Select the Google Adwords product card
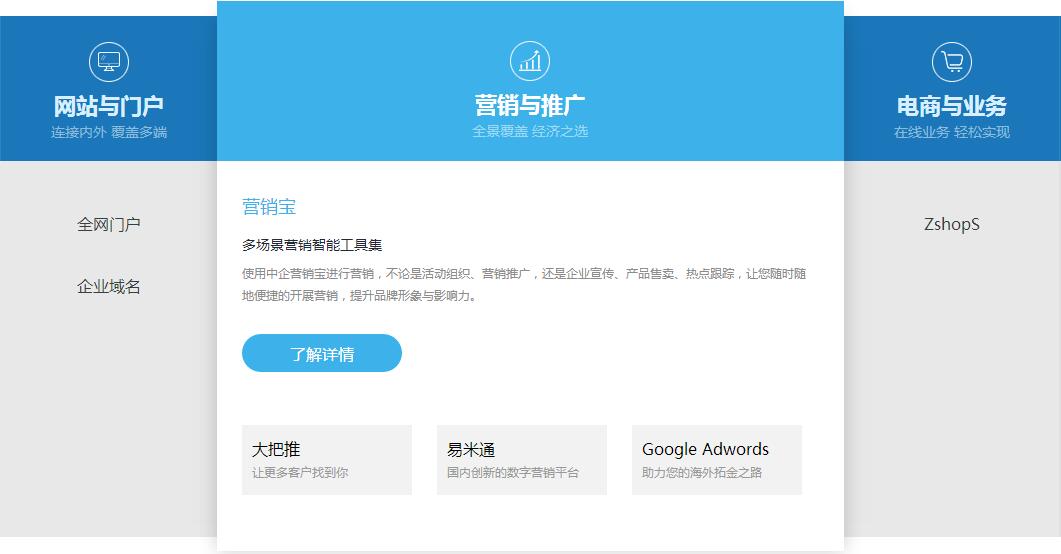1061x554 pixels. (x=717, y=460)
